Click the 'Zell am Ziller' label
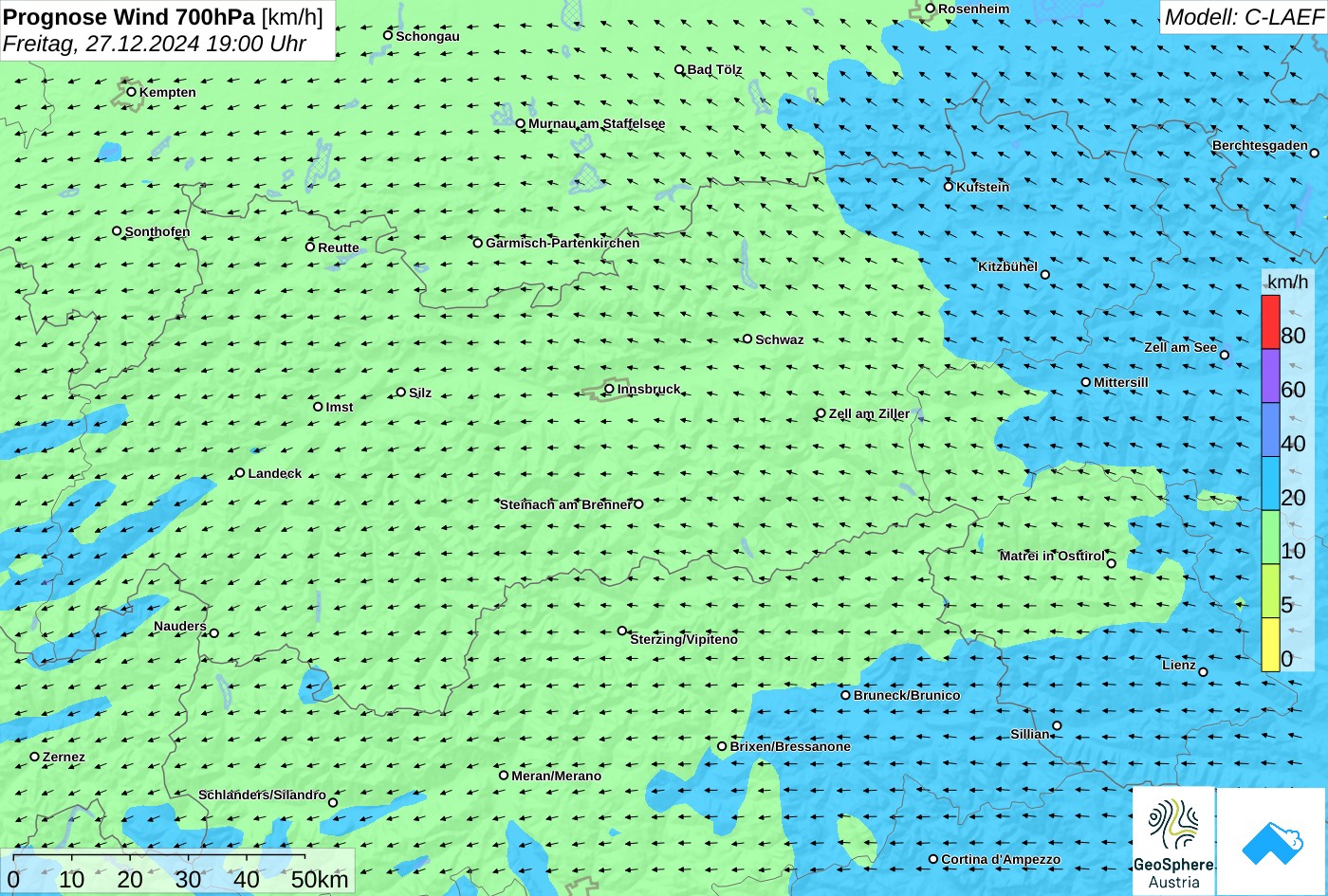 click(869, 413)
